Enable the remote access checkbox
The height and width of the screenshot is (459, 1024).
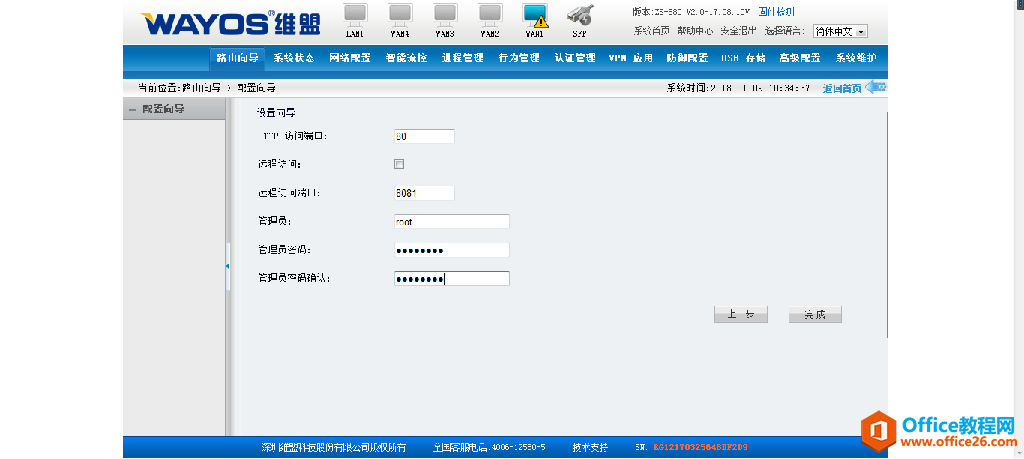[x=399, y=164]
